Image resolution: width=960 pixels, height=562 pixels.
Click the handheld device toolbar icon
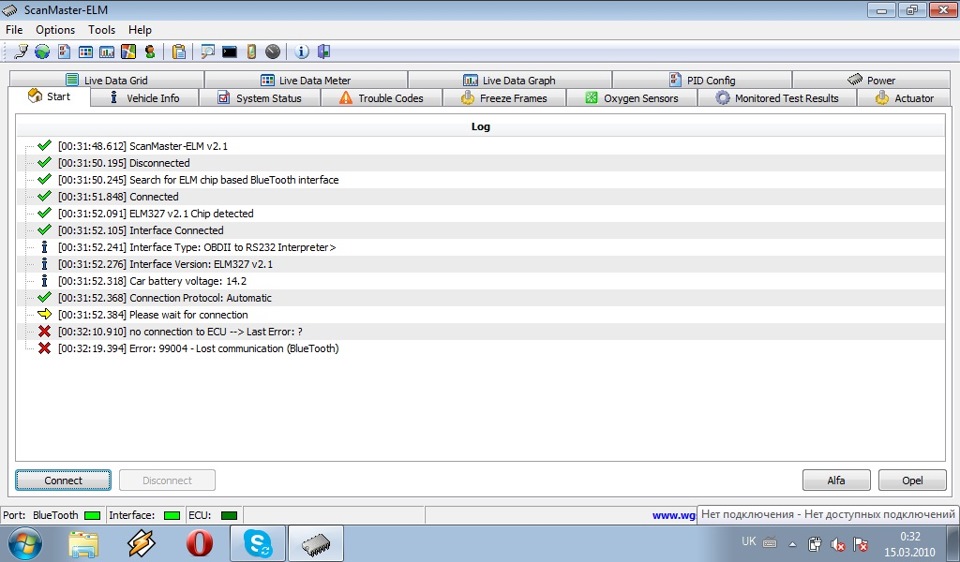251,51
